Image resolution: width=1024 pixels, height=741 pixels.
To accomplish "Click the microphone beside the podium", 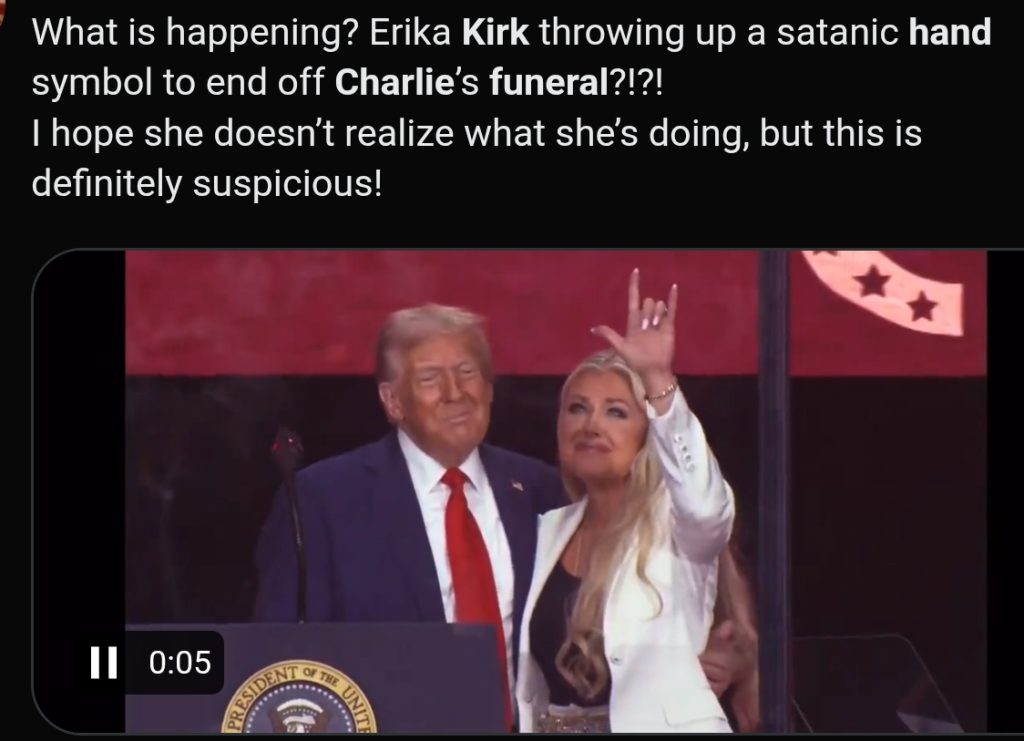I will point(288,522).
